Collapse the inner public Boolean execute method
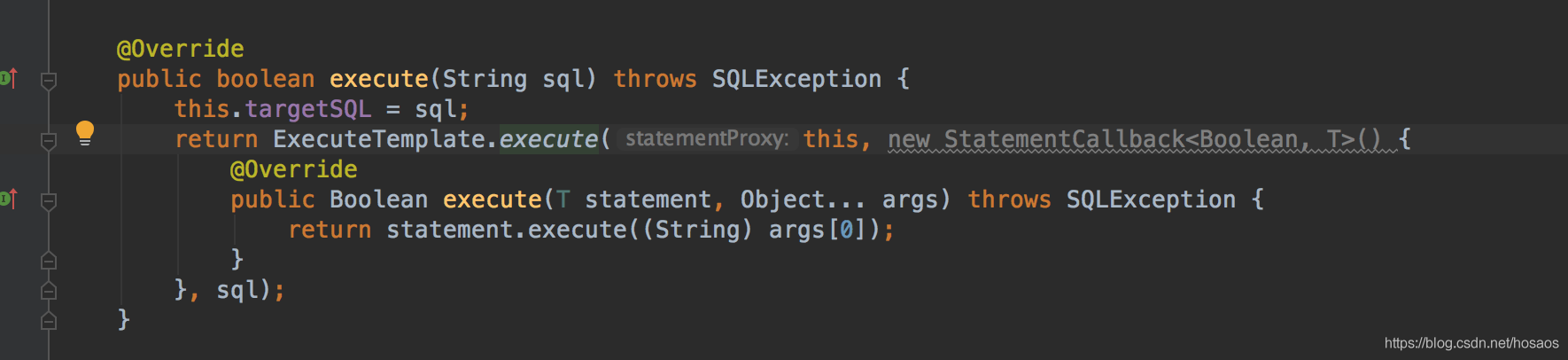The height and width of the screenshot is (360, 1568). pos(50,201)
